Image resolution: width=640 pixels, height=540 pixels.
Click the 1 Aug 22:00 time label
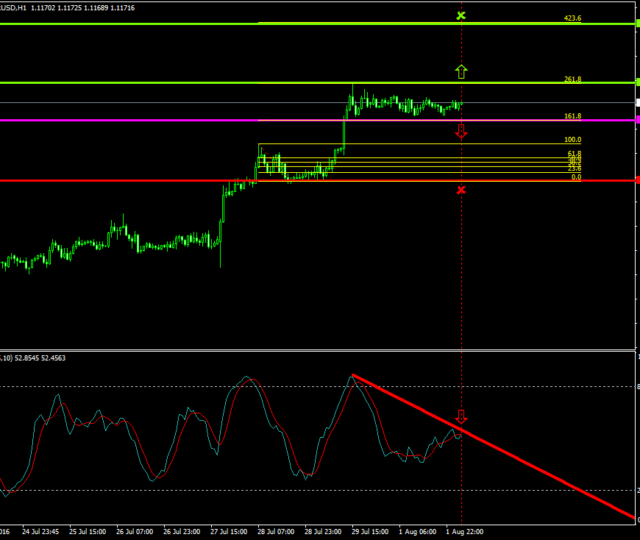[x=464, y=531]
